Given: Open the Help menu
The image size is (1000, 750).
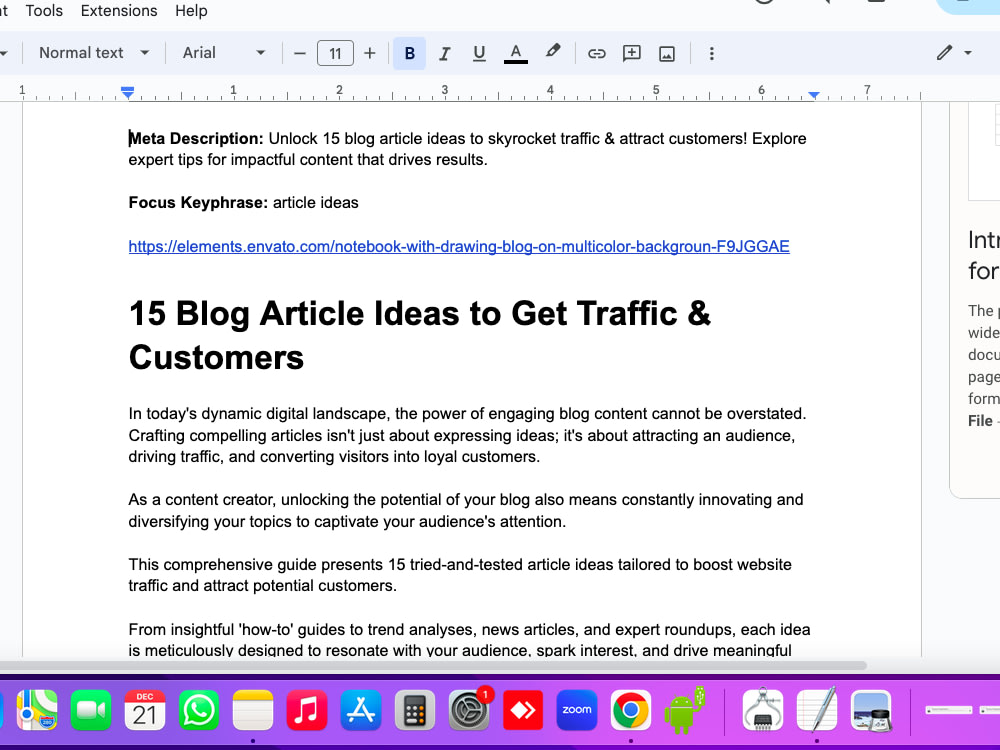Looking at the screenshot, I should coord(191,11).
